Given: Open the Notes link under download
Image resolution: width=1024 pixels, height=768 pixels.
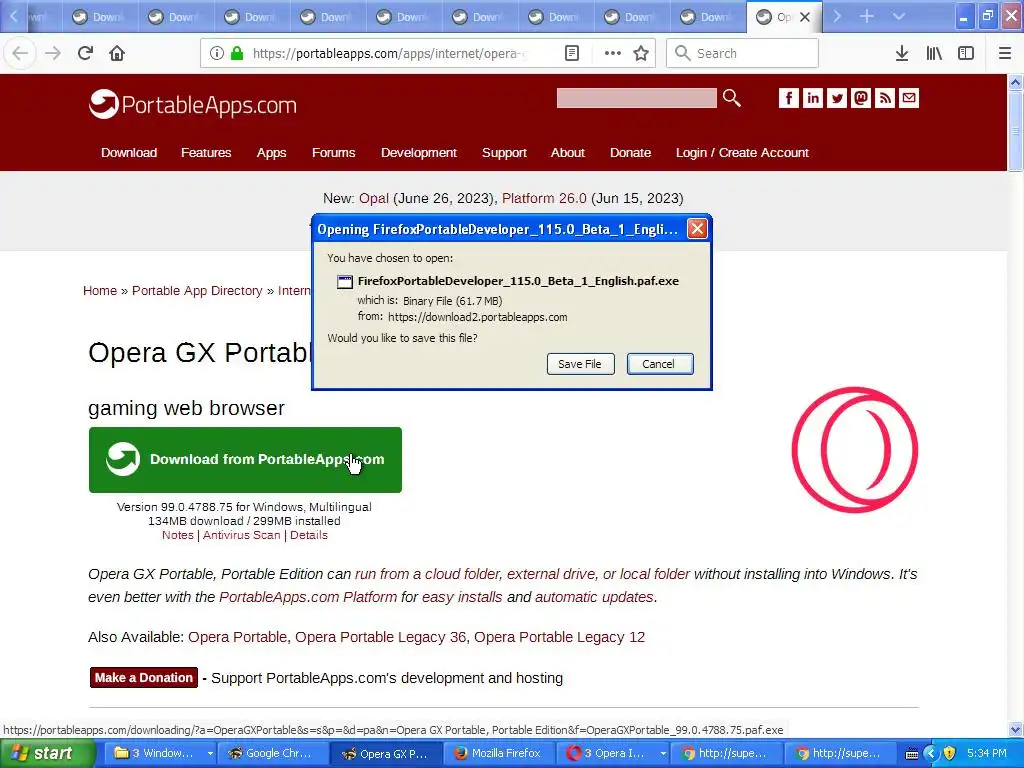Looking at the screenshot, I should (x=178, y=535).
